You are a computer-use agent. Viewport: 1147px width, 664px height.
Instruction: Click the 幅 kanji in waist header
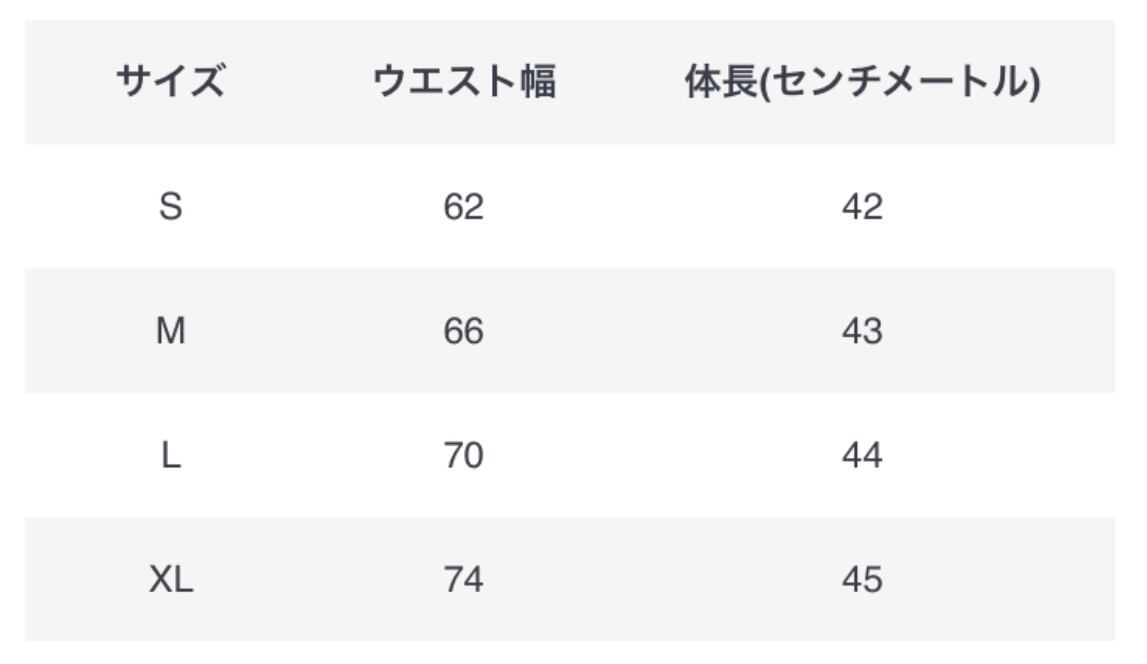[x=536, y=82]
